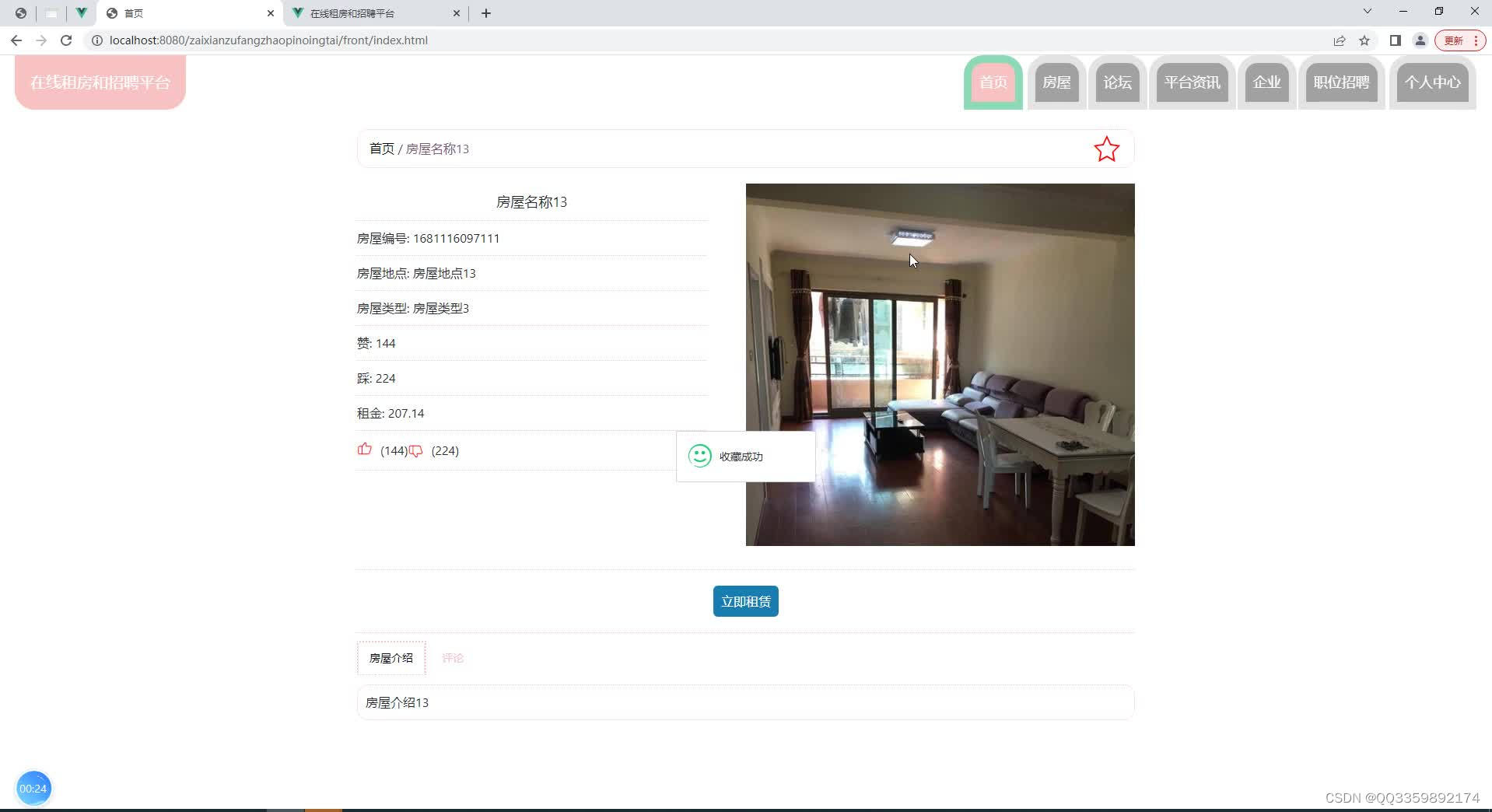
Task: Click the 立即租赁 button
Action: click(x=745, y=601)
